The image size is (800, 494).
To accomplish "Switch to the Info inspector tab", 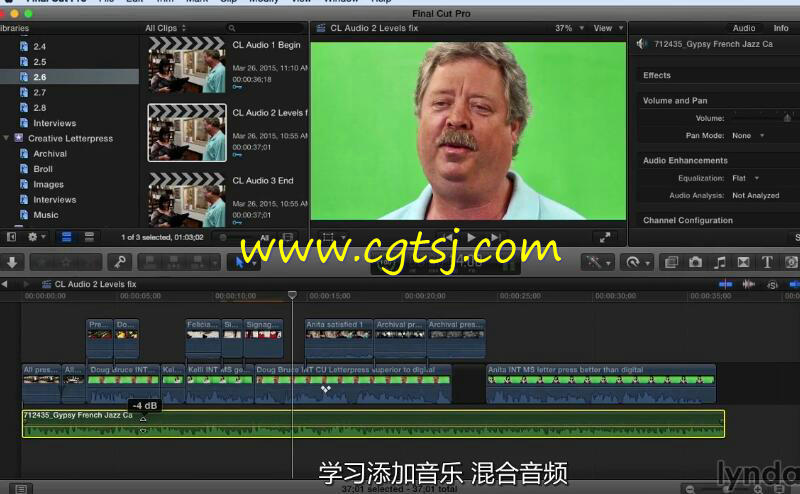I will (781, 28).
